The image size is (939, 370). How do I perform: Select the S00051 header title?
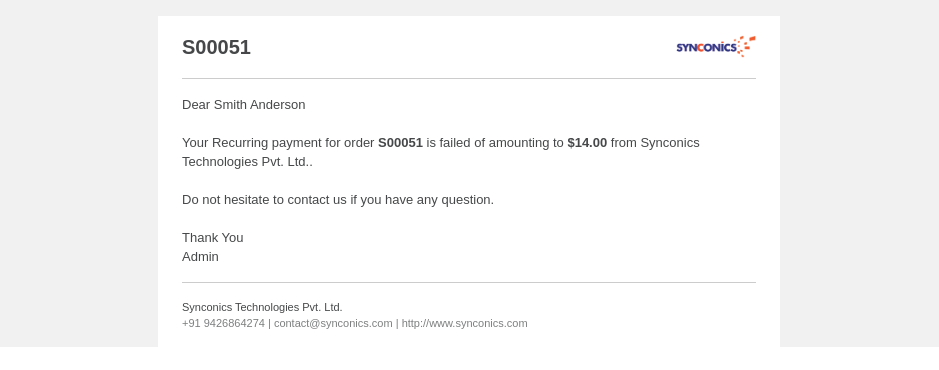point(216,47)
